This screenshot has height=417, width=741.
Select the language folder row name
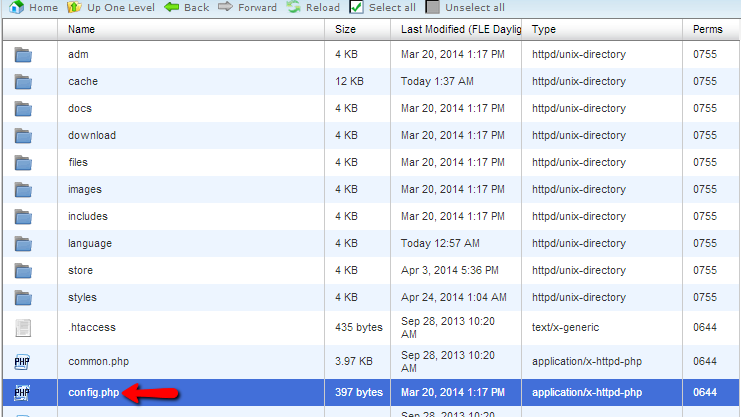click(90, 243)
